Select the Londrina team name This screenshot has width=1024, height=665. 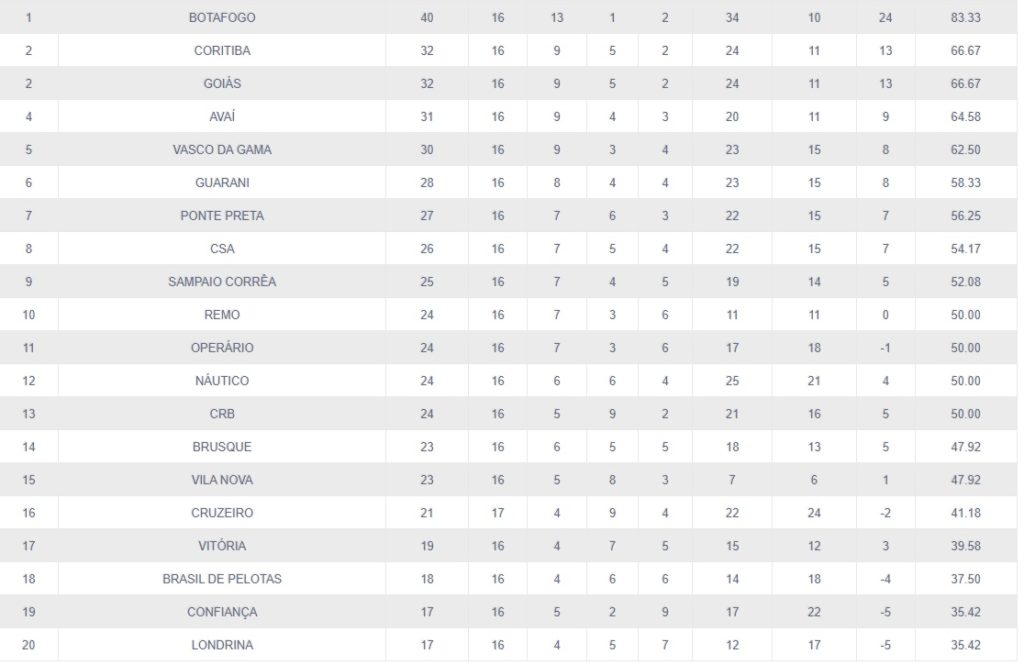tap(221, 645)
